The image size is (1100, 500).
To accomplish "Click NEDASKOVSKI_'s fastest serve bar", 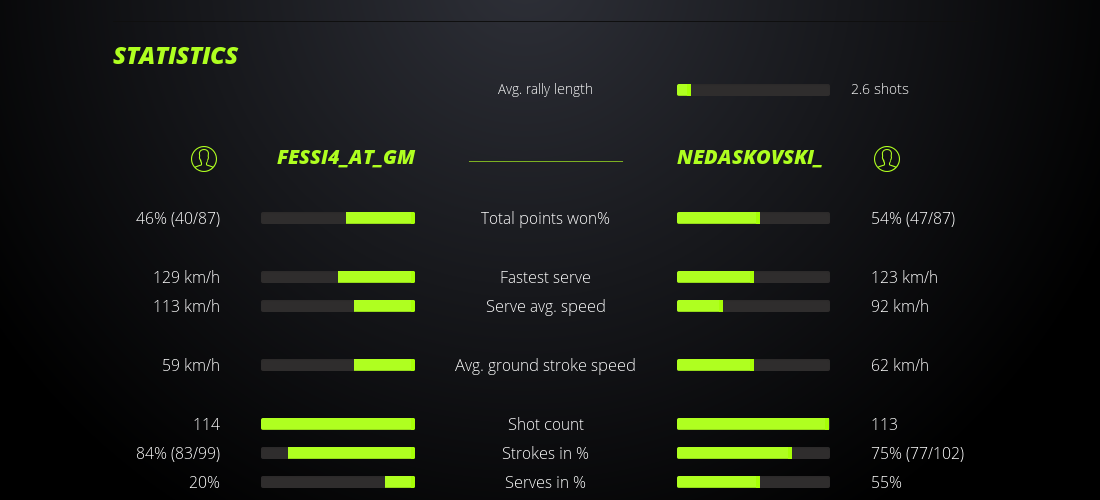I will tap(753, 277).
